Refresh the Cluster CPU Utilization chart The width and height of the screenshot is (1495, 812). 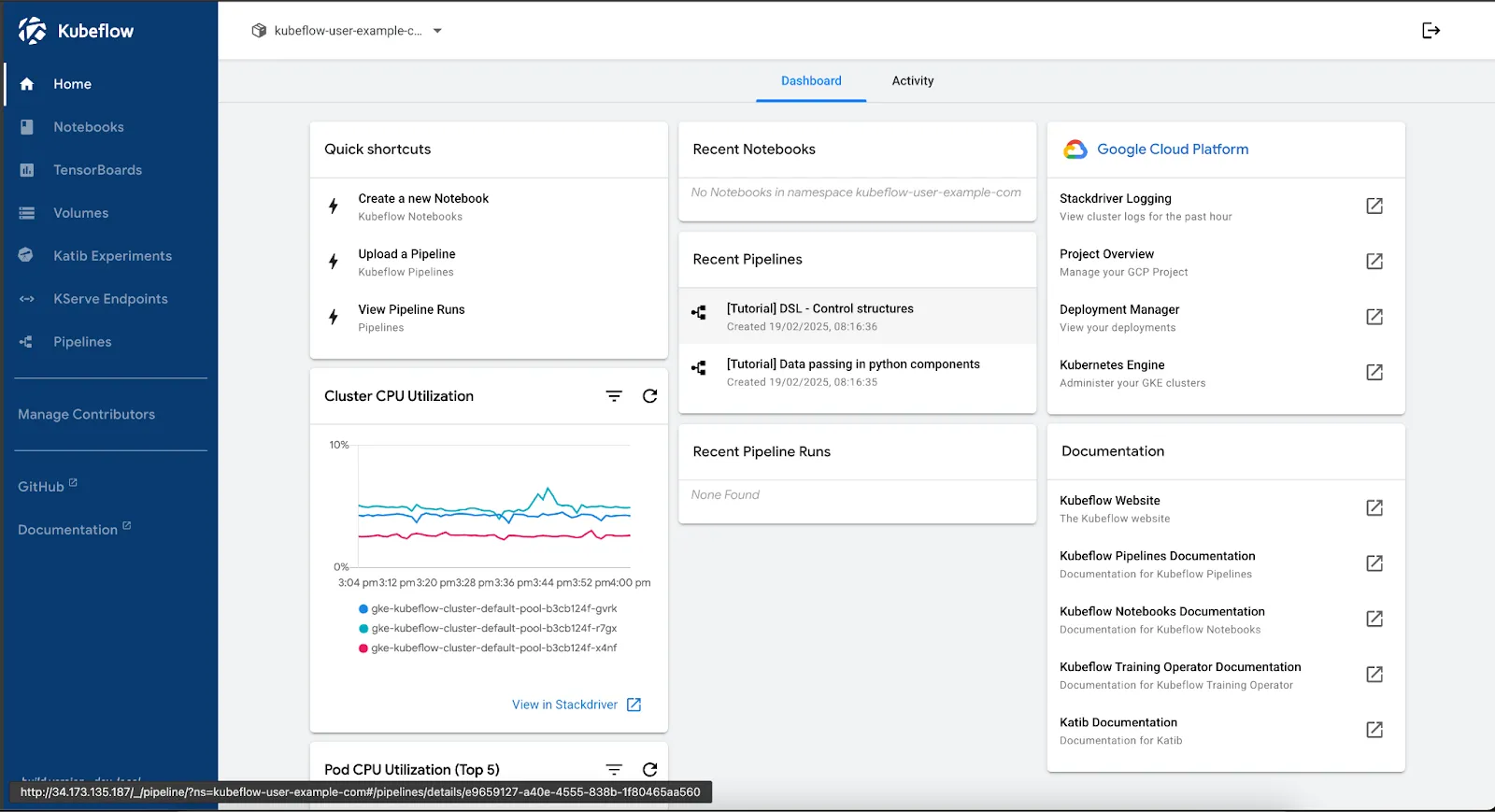649,396
